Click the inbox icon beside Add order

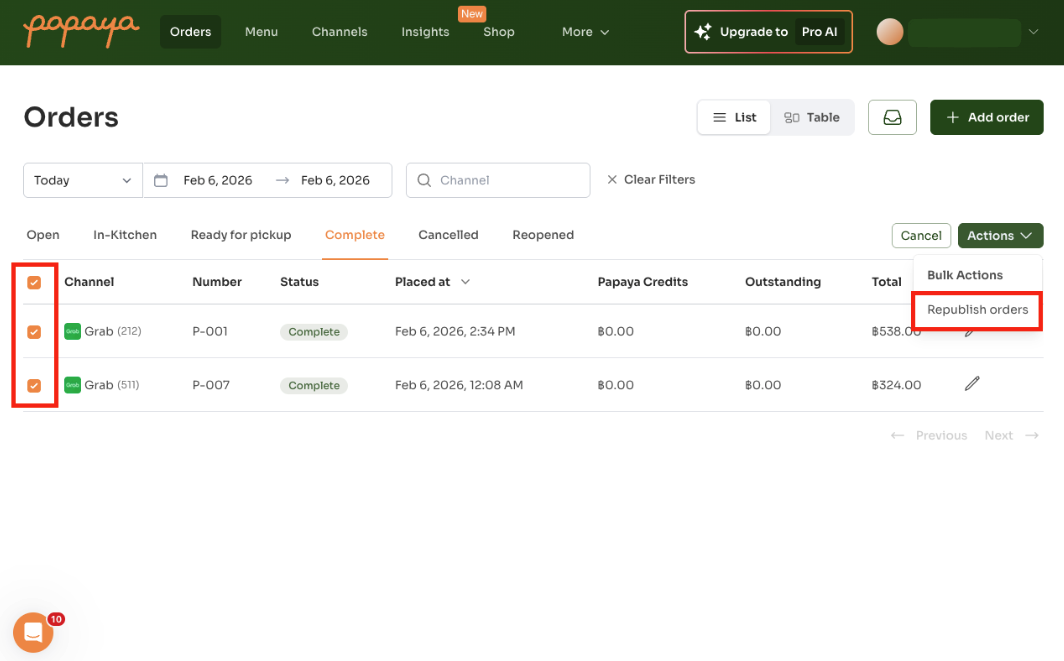pyautogui.click(x=892, y=117)
